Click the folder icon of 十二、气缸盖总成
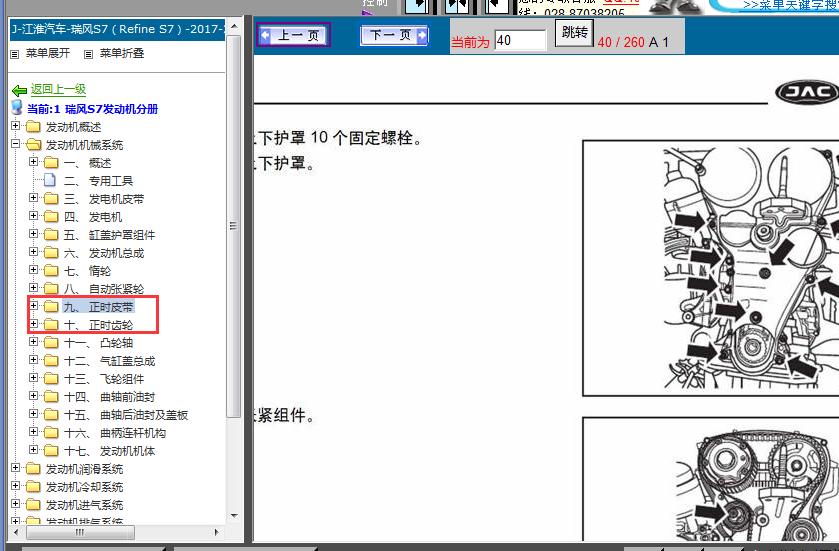Viewport: 839px width, 551px height. click(x=51, y=361)
